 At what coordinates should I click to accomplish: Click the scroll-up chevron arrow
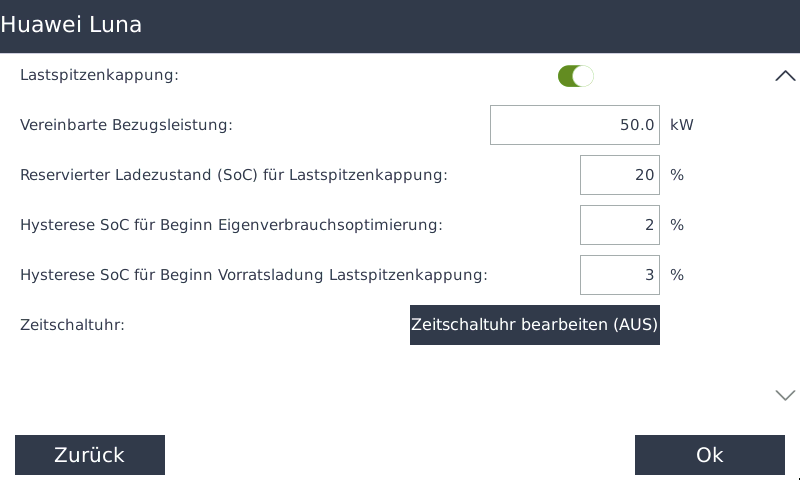(785, 76)
